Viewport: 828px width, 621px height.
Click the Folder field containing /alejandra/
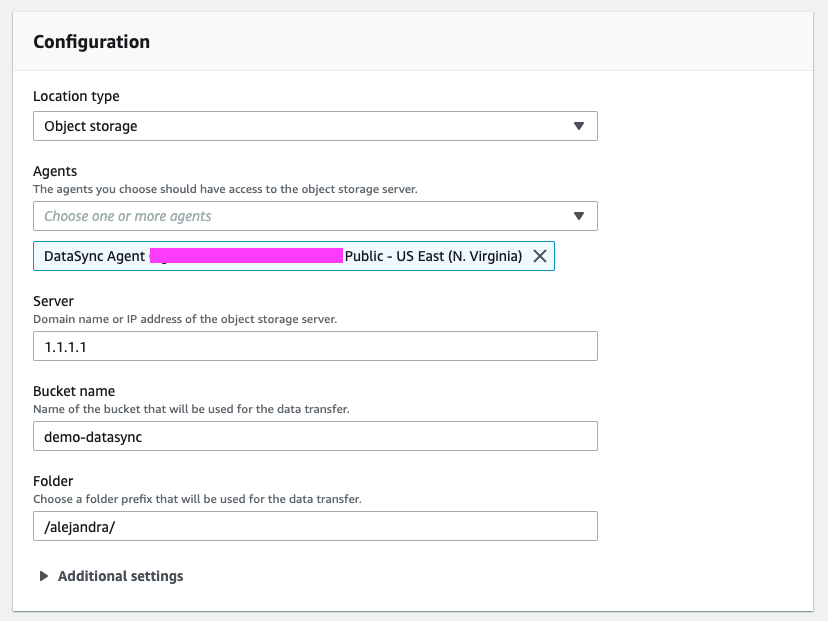pyautogui.click(x=315, y=526)
